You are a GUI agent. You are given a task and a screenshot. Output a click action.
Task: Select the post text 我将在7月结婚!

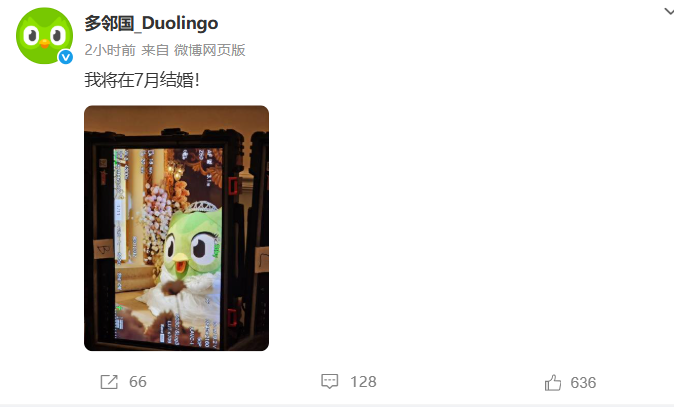[x=142, y=80]
